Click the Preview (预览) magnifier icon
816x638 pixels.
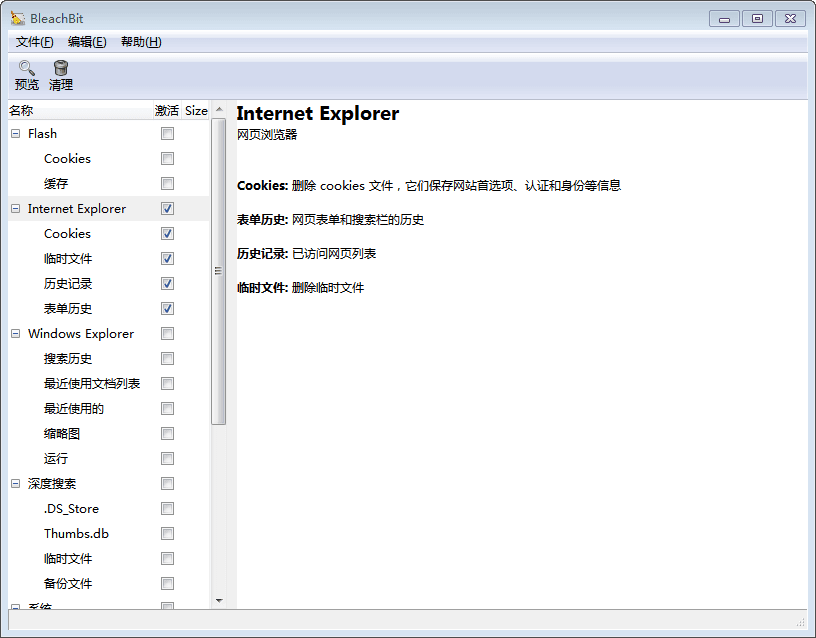(27, 68)
